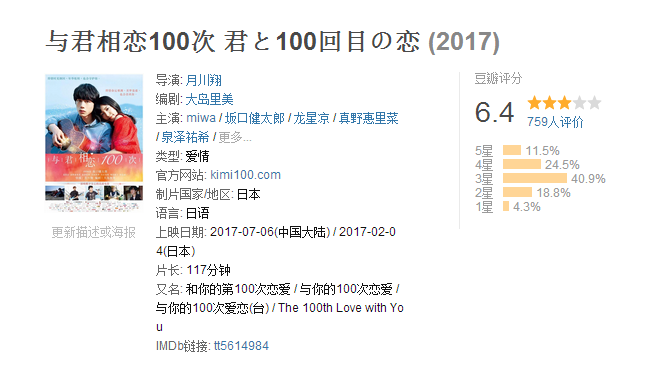Expand cast list with 更多...
Image resolution: width=654 pixels, height=367 pixels.
pos(235,137)
